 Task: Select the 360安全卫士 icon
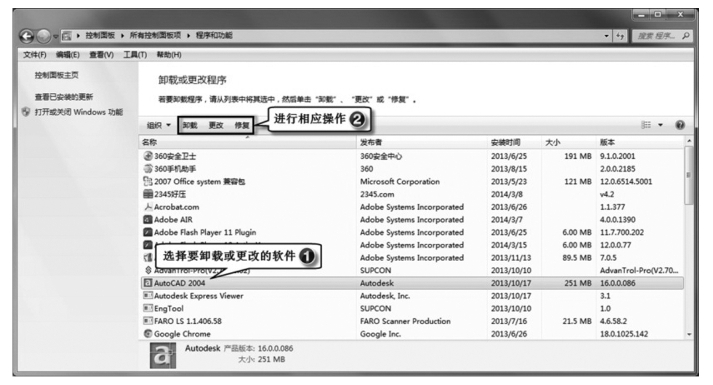(x=148, y=156)
